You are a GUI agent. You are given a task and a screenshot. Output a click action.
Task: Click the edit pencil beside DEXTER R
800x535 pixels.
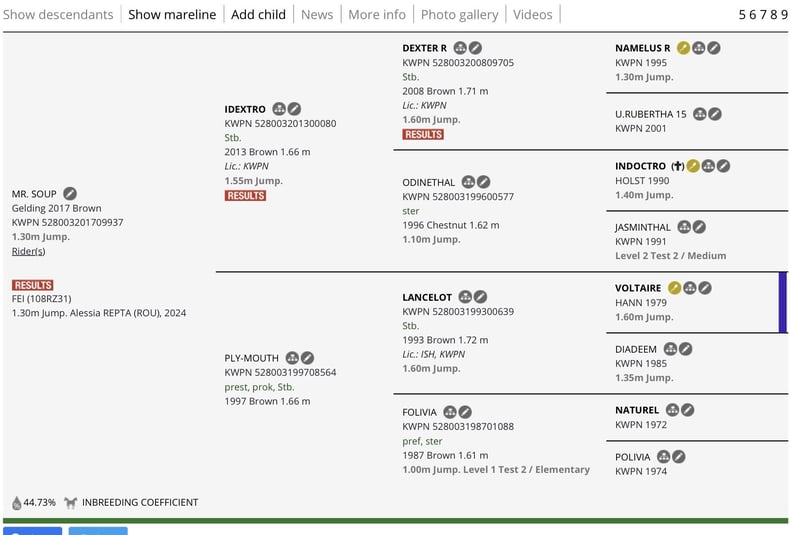pos(476,47)
